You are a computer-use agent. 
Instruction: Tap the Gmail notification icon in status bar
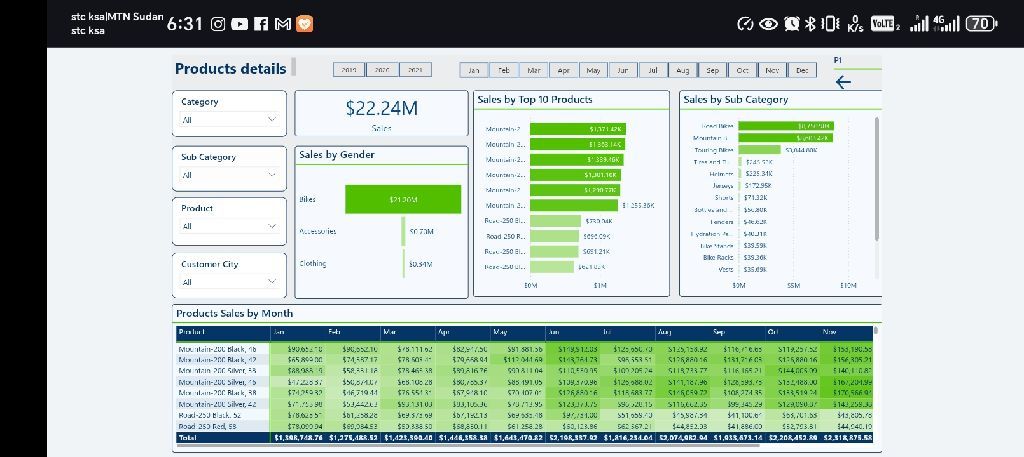tap(282, 24)
